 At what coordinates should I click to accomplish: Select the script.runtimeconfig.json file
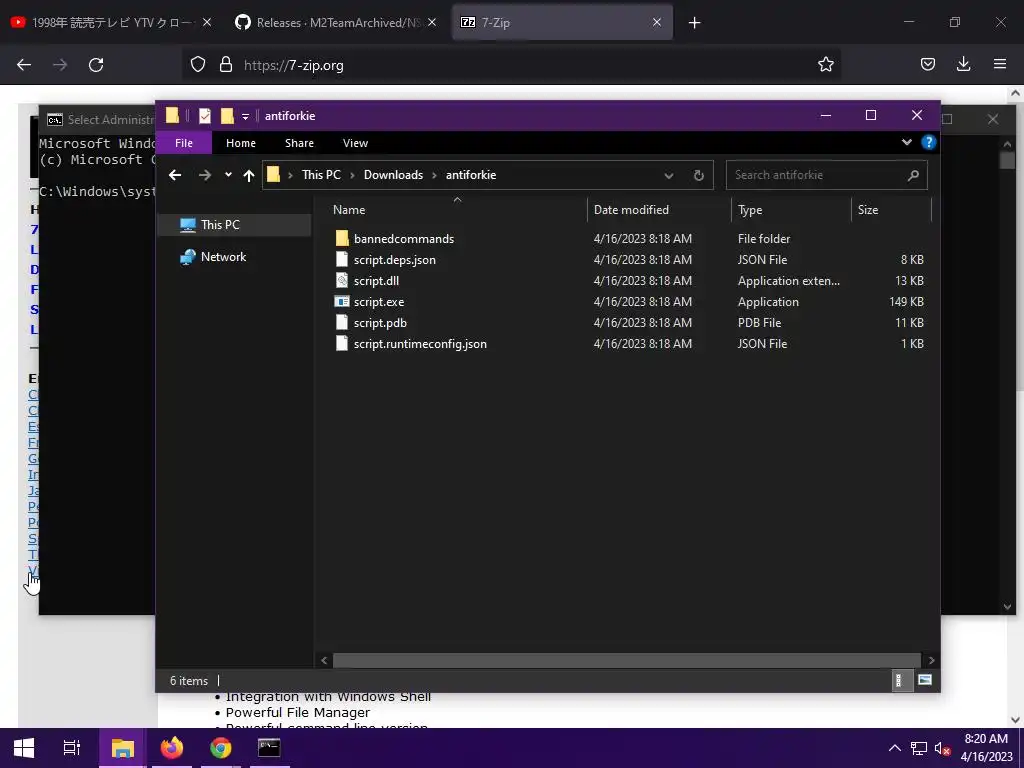click(420, 344)
